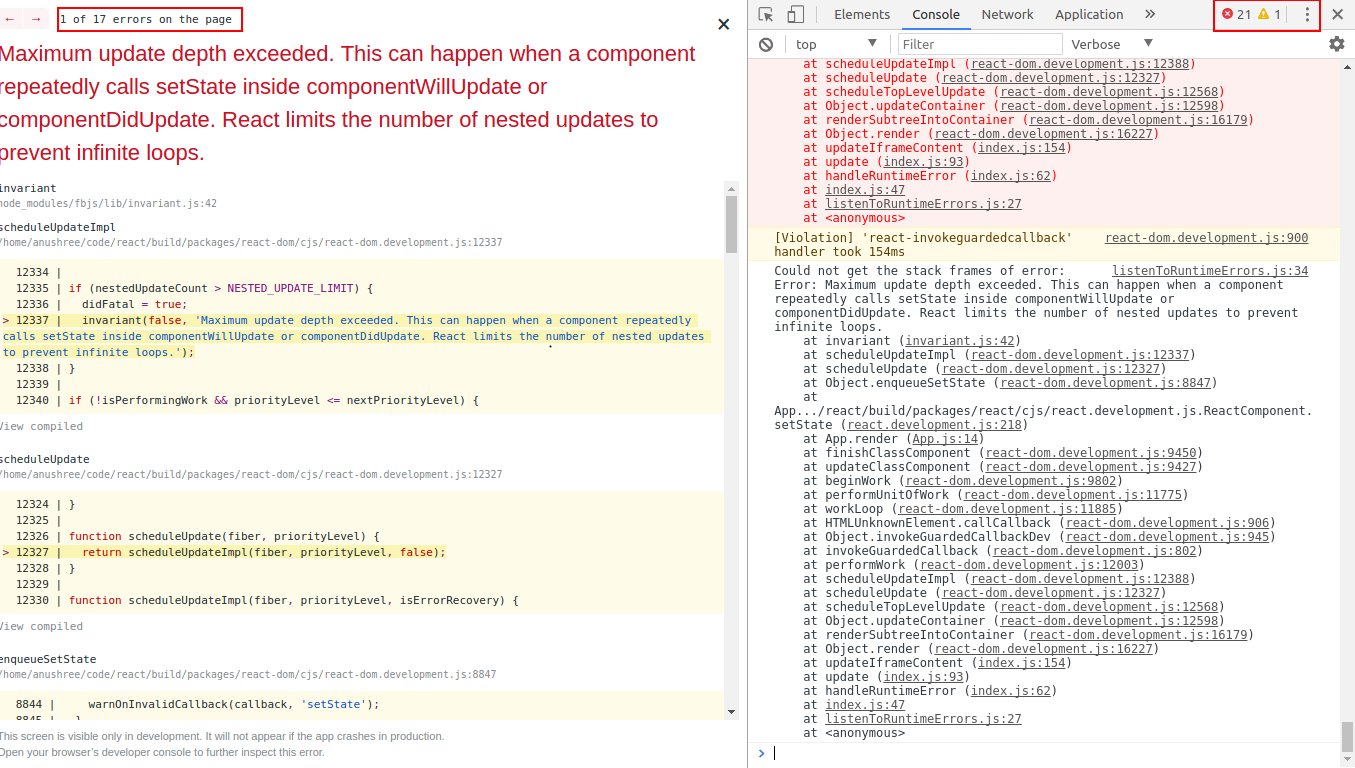
Task: Click the 'scheduleUpdate' stack frame heading
Action: [x=44, y=459]
